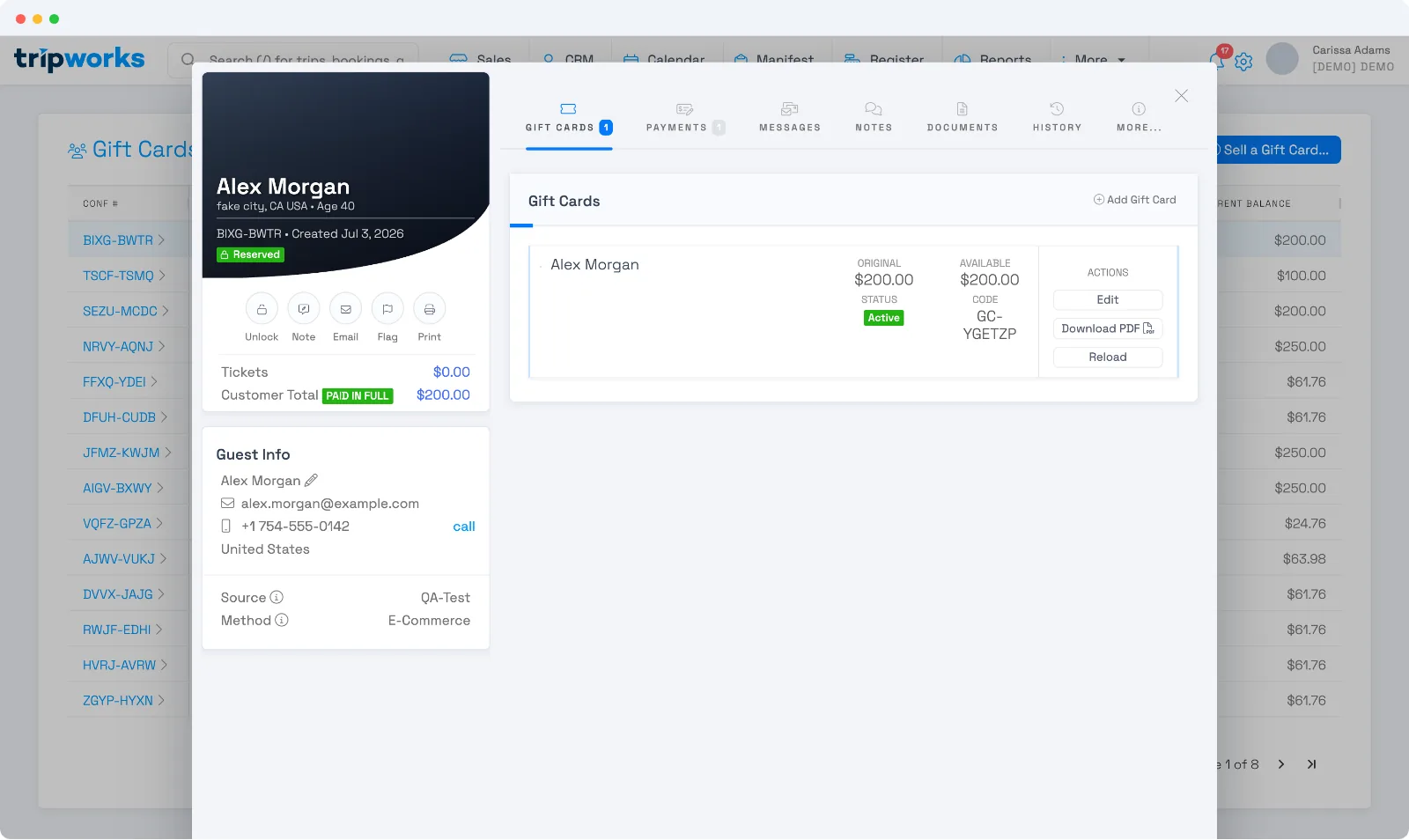Open the Calendar menu item
The width and height of the screenshot is (1409, 840).
pyautogui.click(x=664, y=60)
